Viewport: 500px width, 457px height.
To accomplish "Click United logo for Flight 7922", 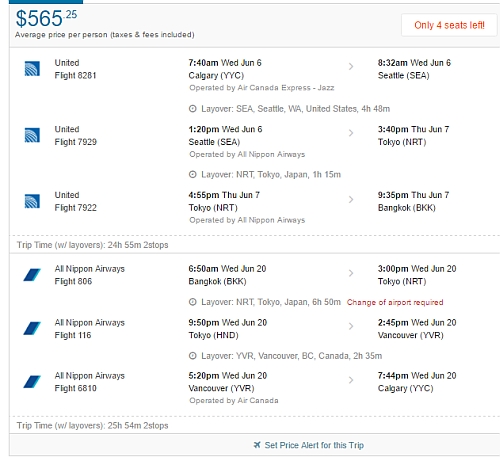I will [32, 201].
